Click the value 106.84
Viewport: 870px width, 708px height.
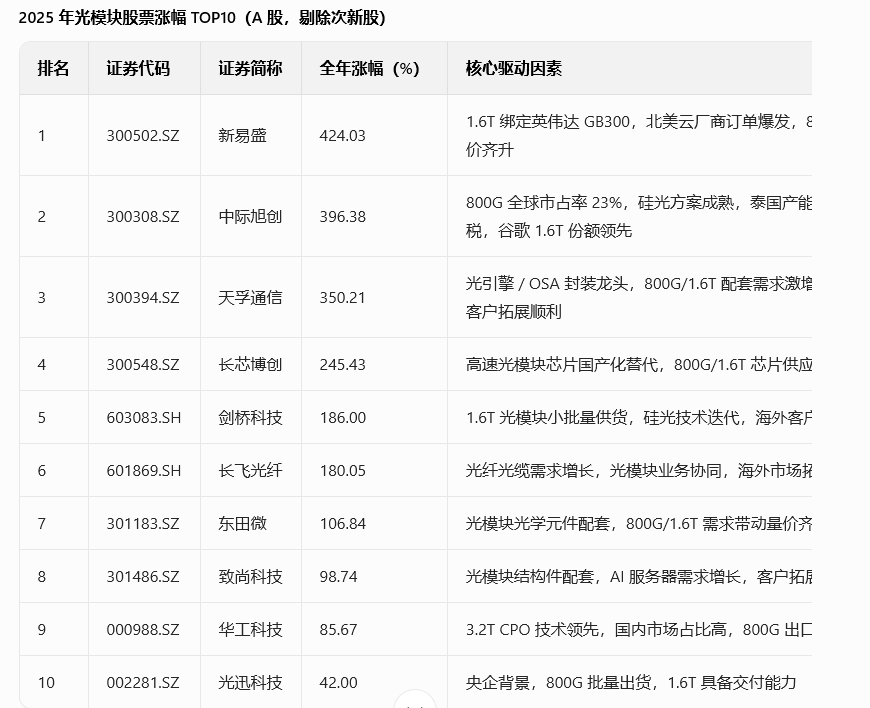pos(342,523)
